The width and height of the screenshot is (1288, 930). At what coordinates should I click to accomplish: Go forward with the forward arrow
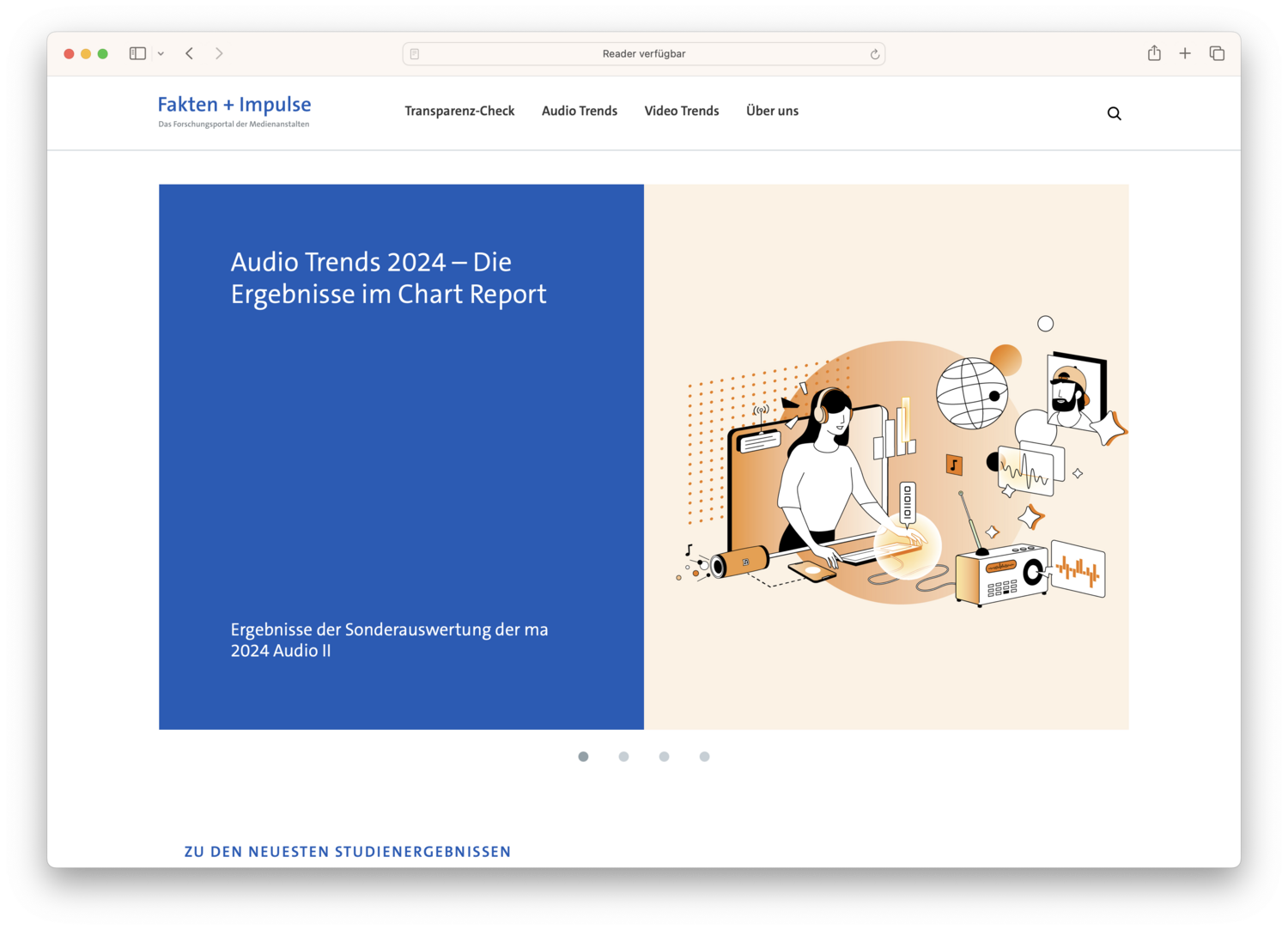tap(219, 53)
